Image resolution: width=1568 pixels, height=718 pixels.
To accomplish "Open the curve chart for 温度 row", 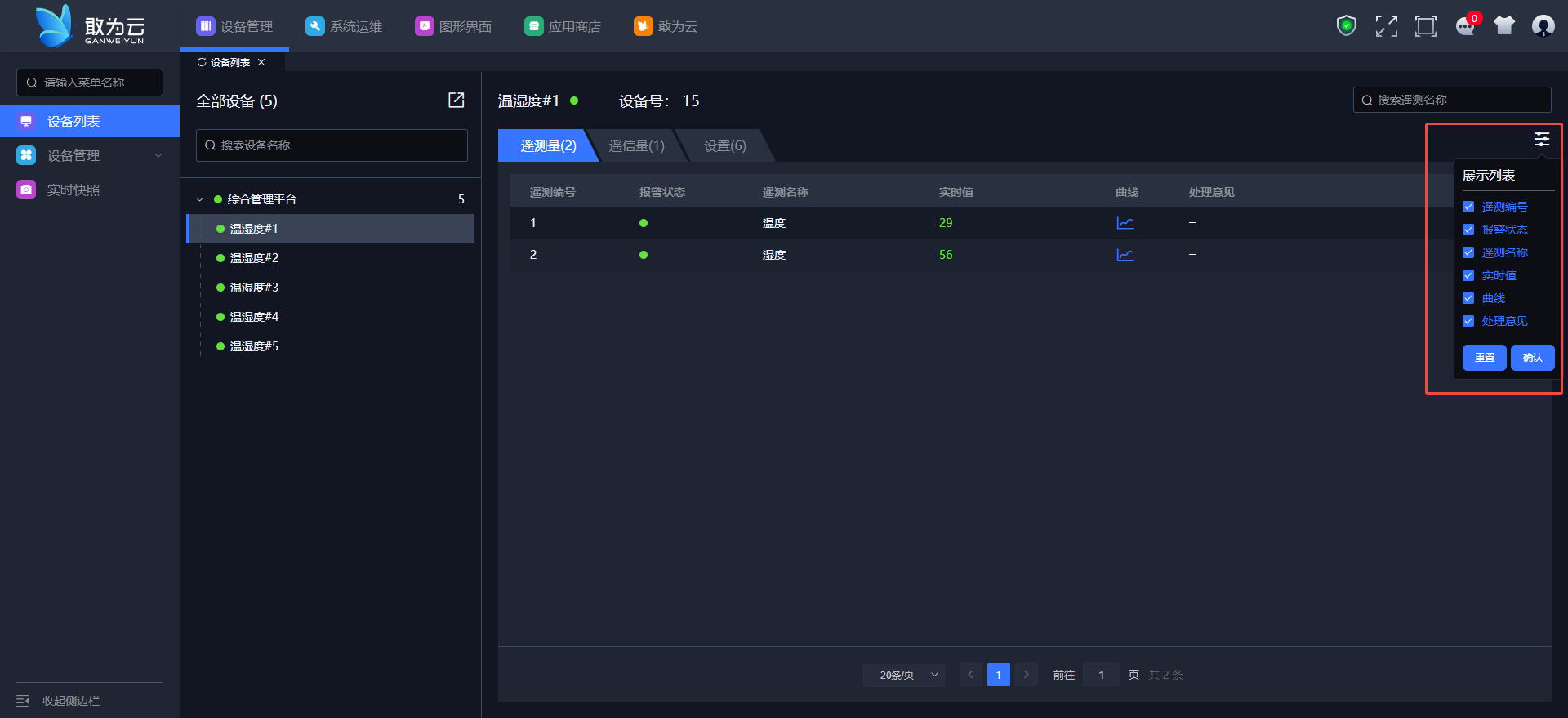I will (x=1125, y=223).
